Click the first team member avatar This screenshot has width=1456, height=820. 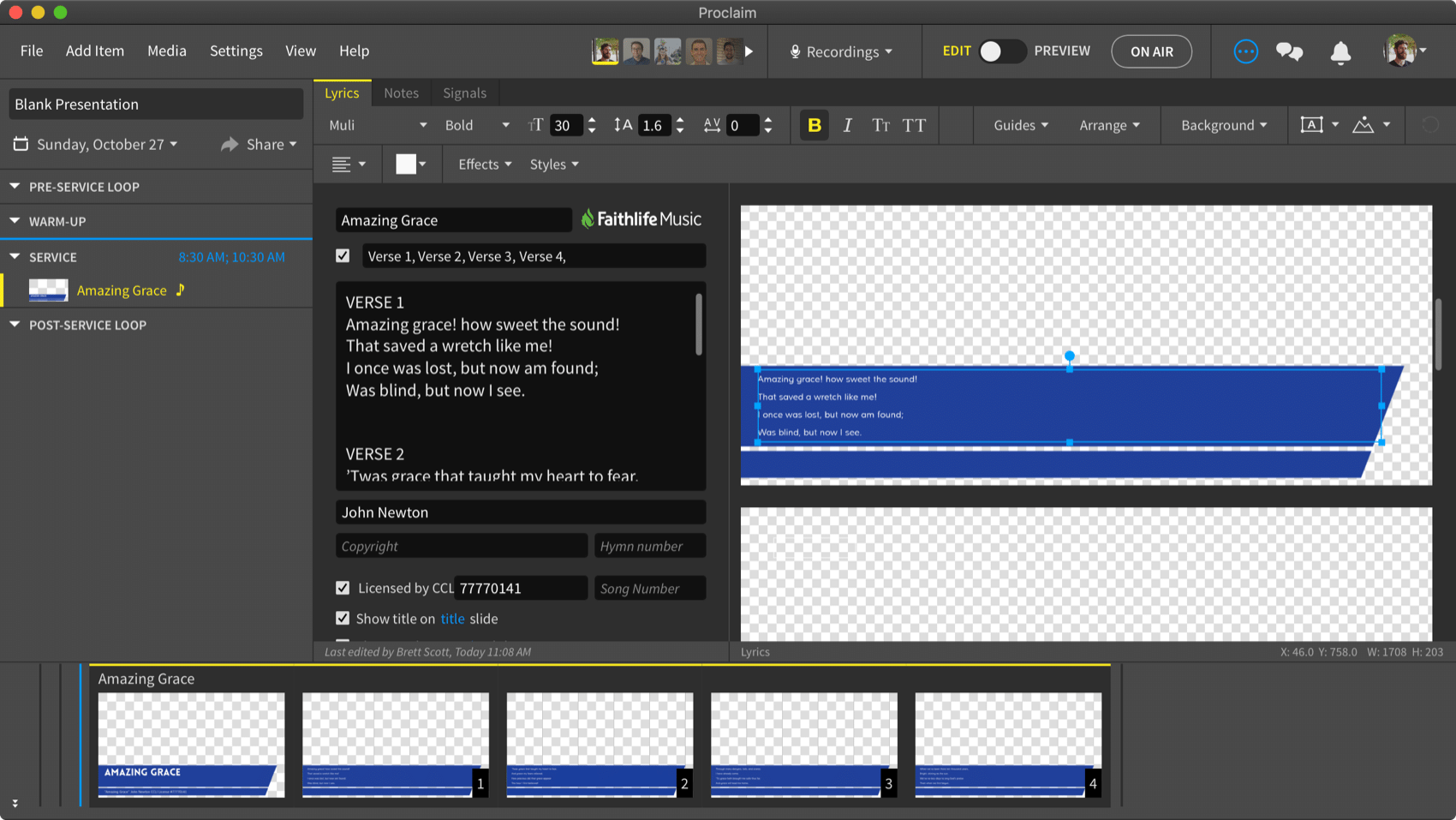pyautogui.click(x=606, y=51)
